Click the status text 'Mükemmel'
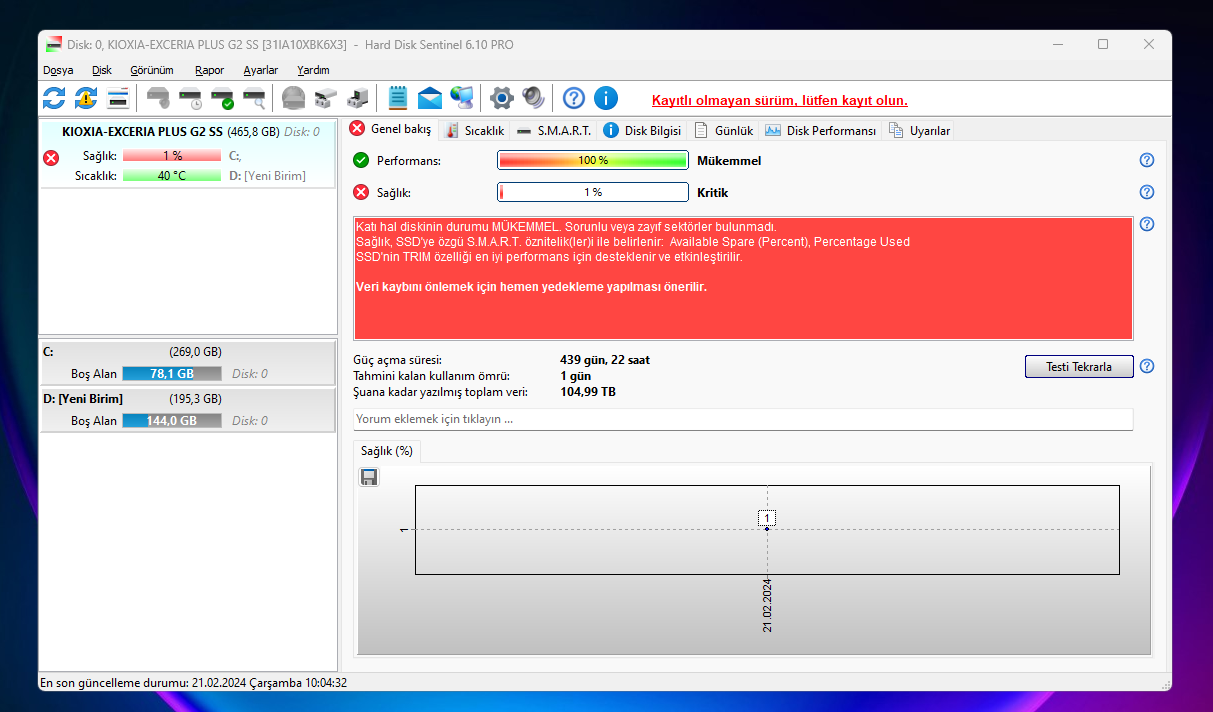This screenshot has width=1213, height=712. (729, 160)
